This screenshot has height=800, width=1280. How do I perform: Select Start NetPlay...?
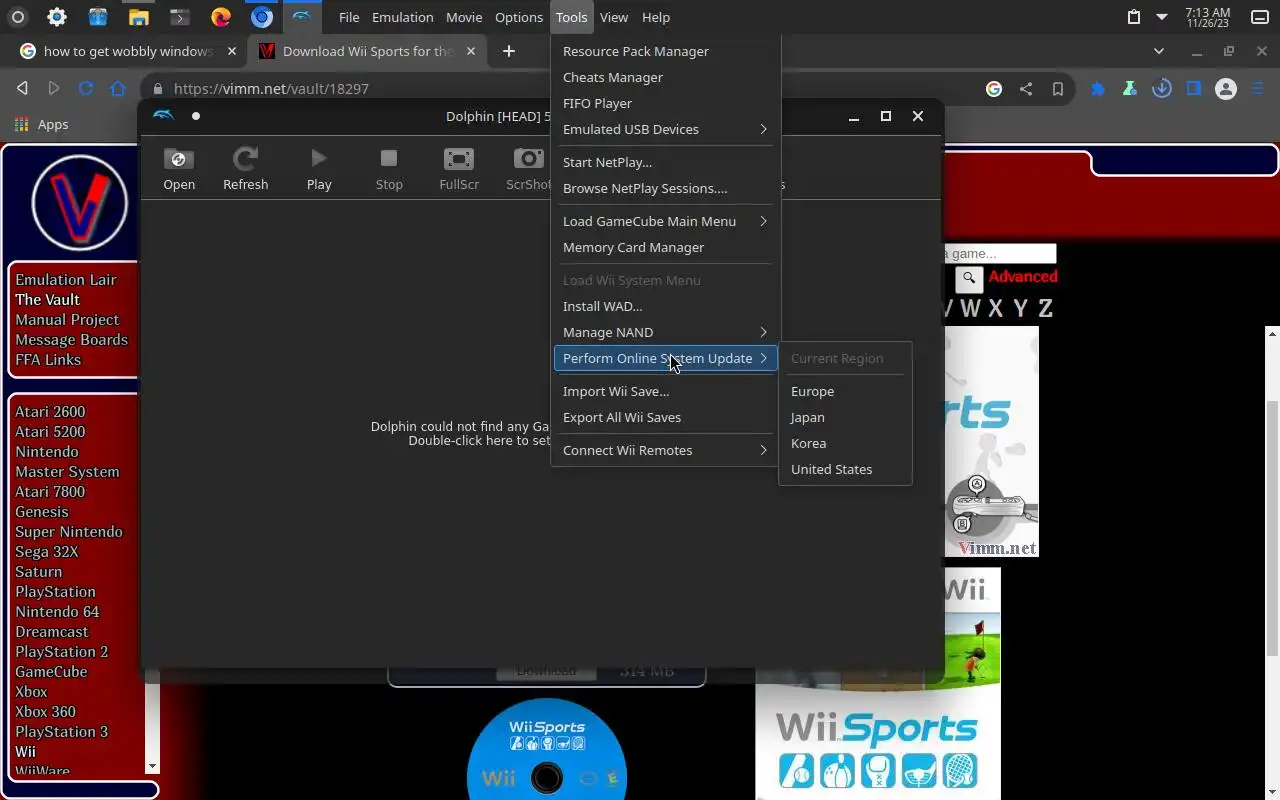tap(665, 162)
